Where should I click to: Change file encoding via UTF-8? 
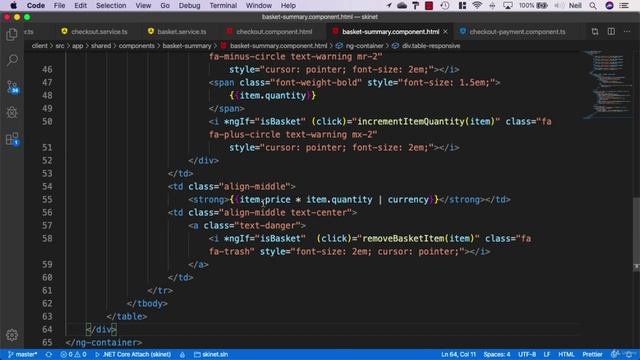[x=527, y=354]
